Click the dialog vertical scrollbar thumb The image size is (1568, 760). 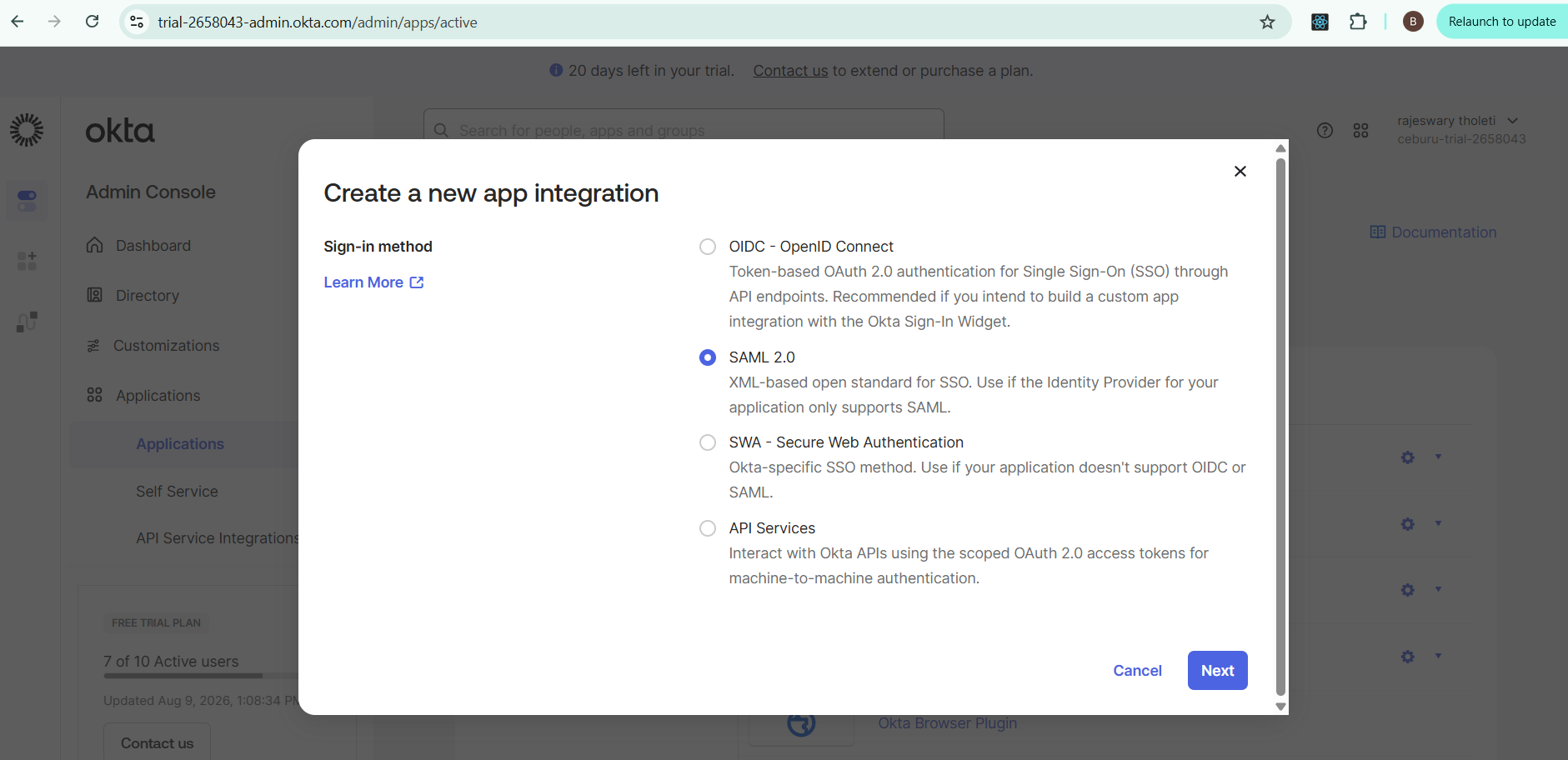tap(1281, 426)
